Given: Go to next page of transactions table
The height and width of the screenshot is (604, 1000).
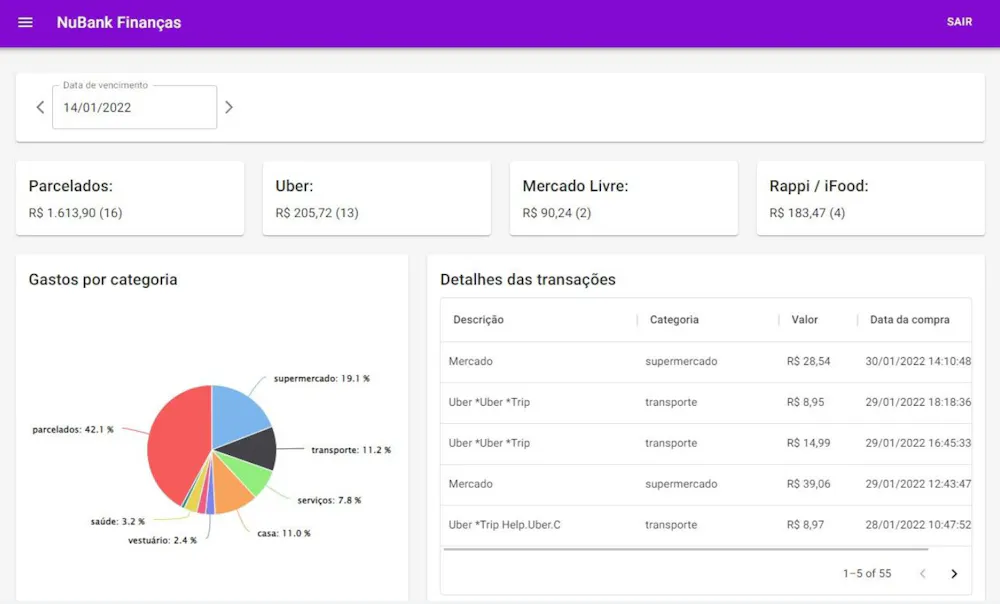Looking at the screenshot, I should pyautogui.click(x=954, y=573).
